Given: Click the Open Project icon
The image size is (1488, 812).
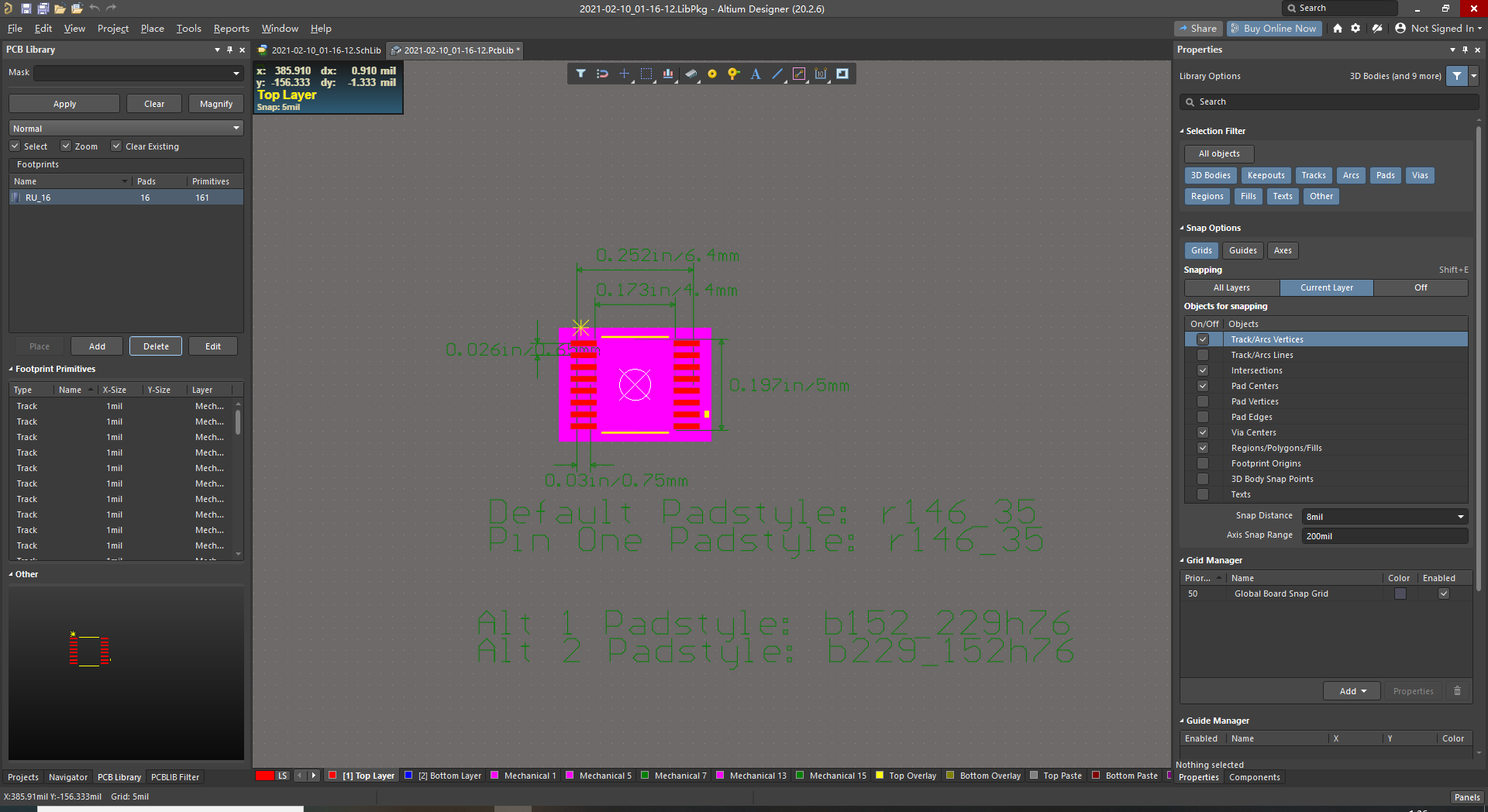Looking at the screenshot, I should [77, 9].
